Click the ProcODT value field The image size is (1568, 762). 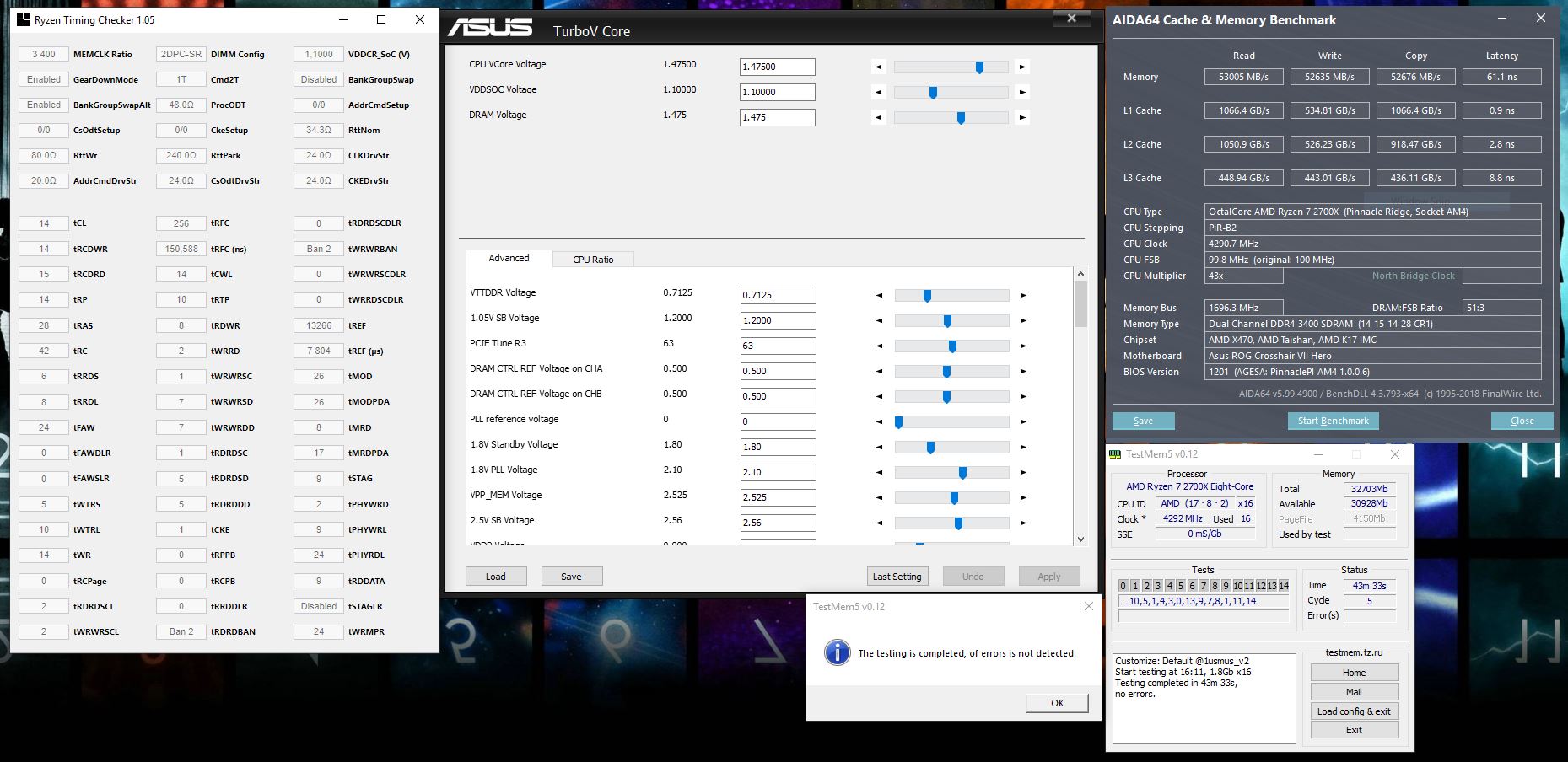point(181,105)
